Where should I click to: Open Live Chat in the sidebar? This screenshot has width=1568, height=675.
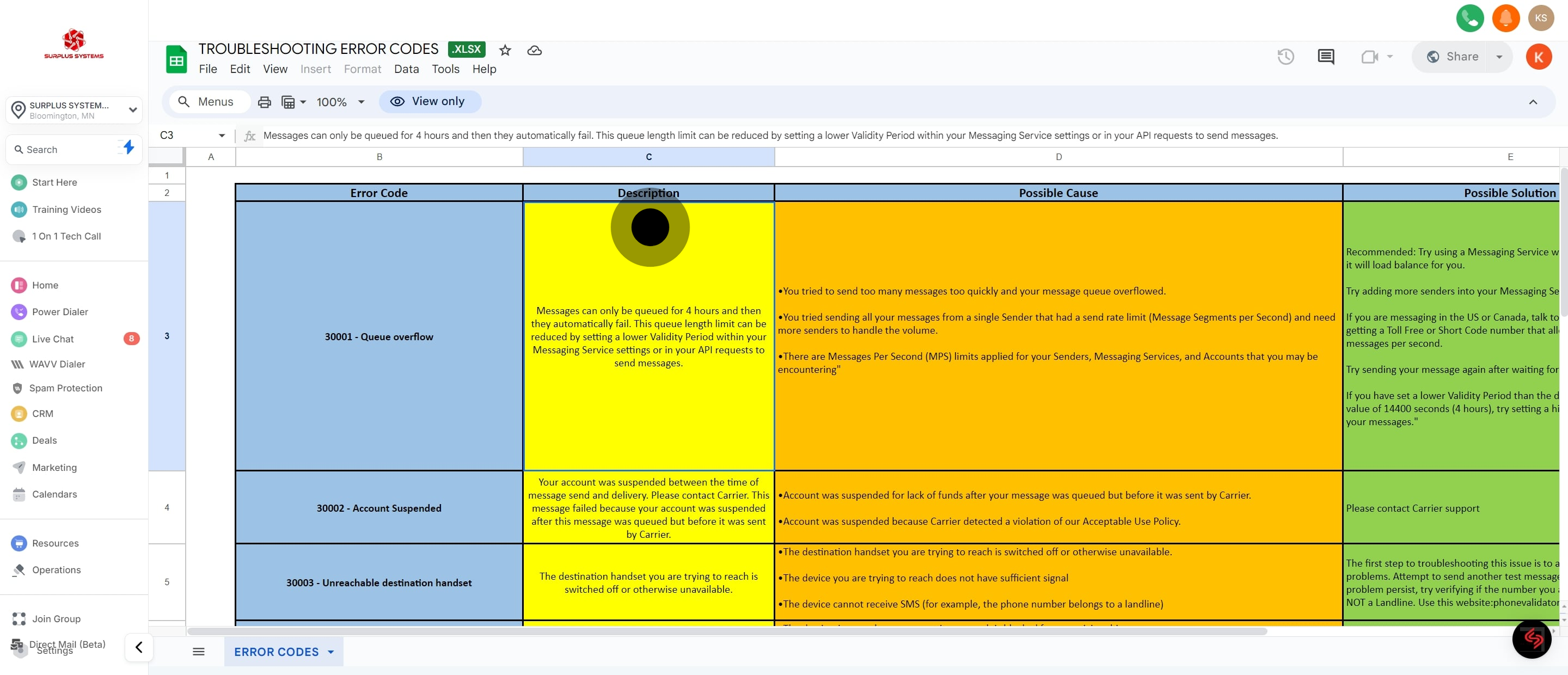pos(52,339)
